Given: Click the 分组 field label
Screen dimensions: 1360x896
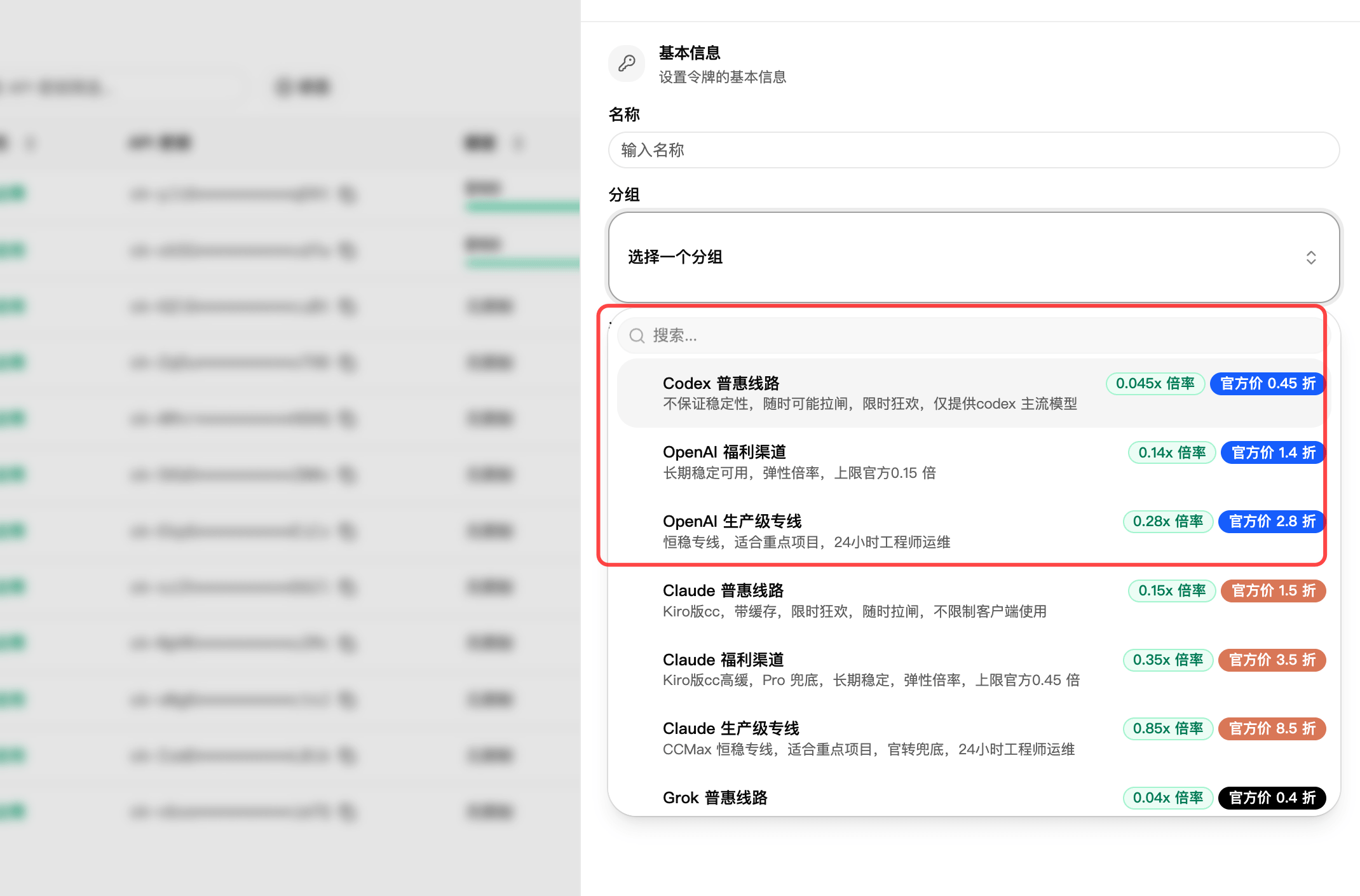Looking at the screenshot, I should 624,195.
